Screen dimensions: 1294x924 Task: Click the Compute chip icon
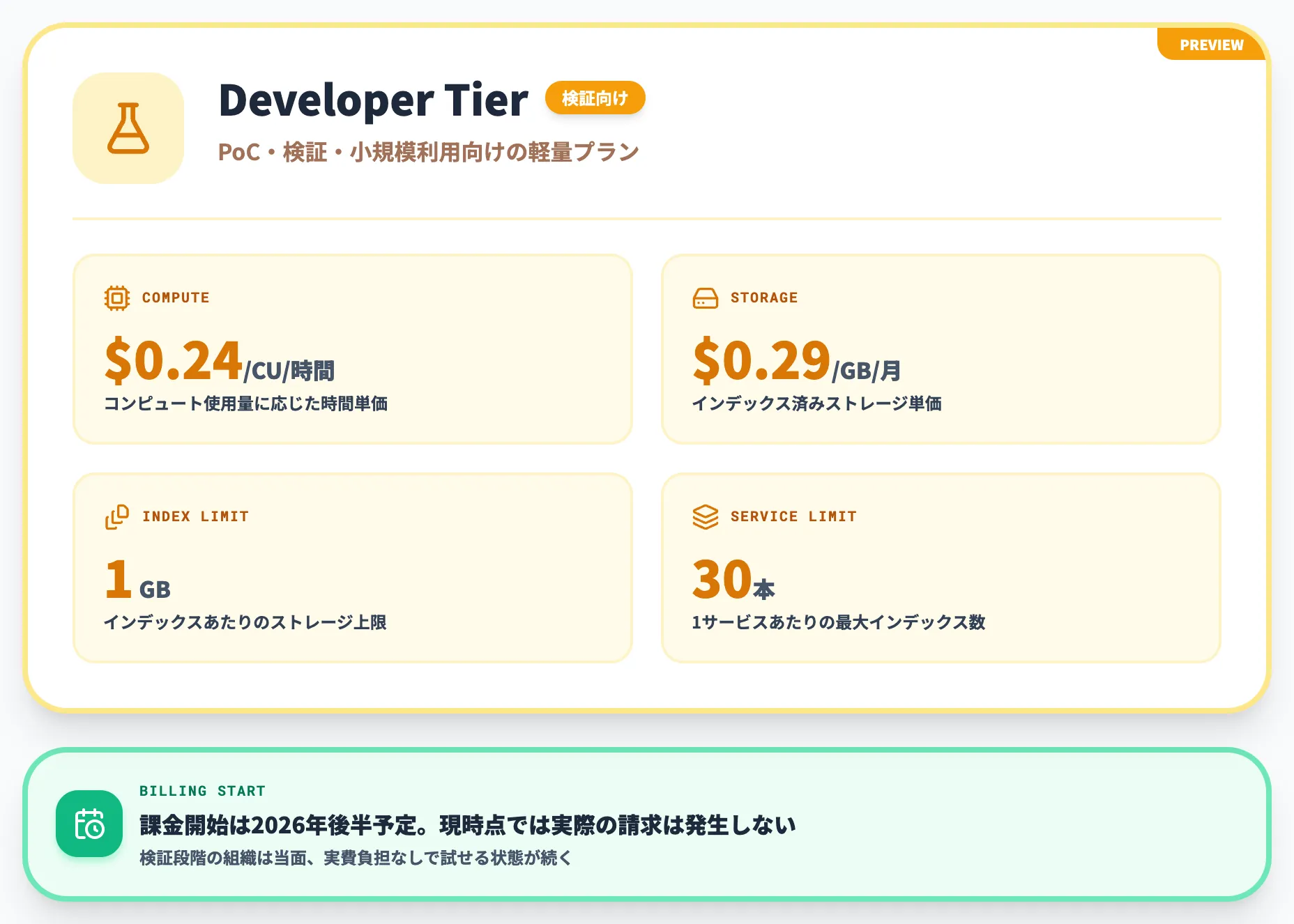point(117,298)
